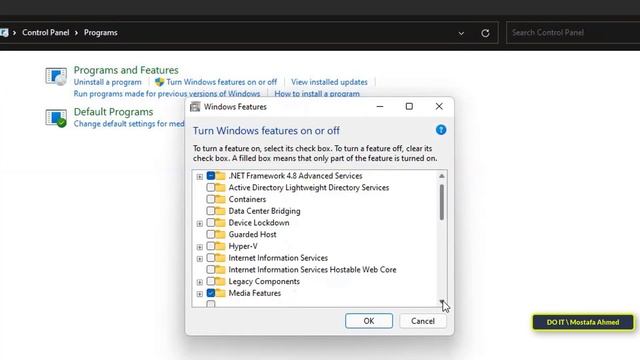Close the Windows Features dialog
This screenshot has width=640, height=360.
click(x=439, y=107)
